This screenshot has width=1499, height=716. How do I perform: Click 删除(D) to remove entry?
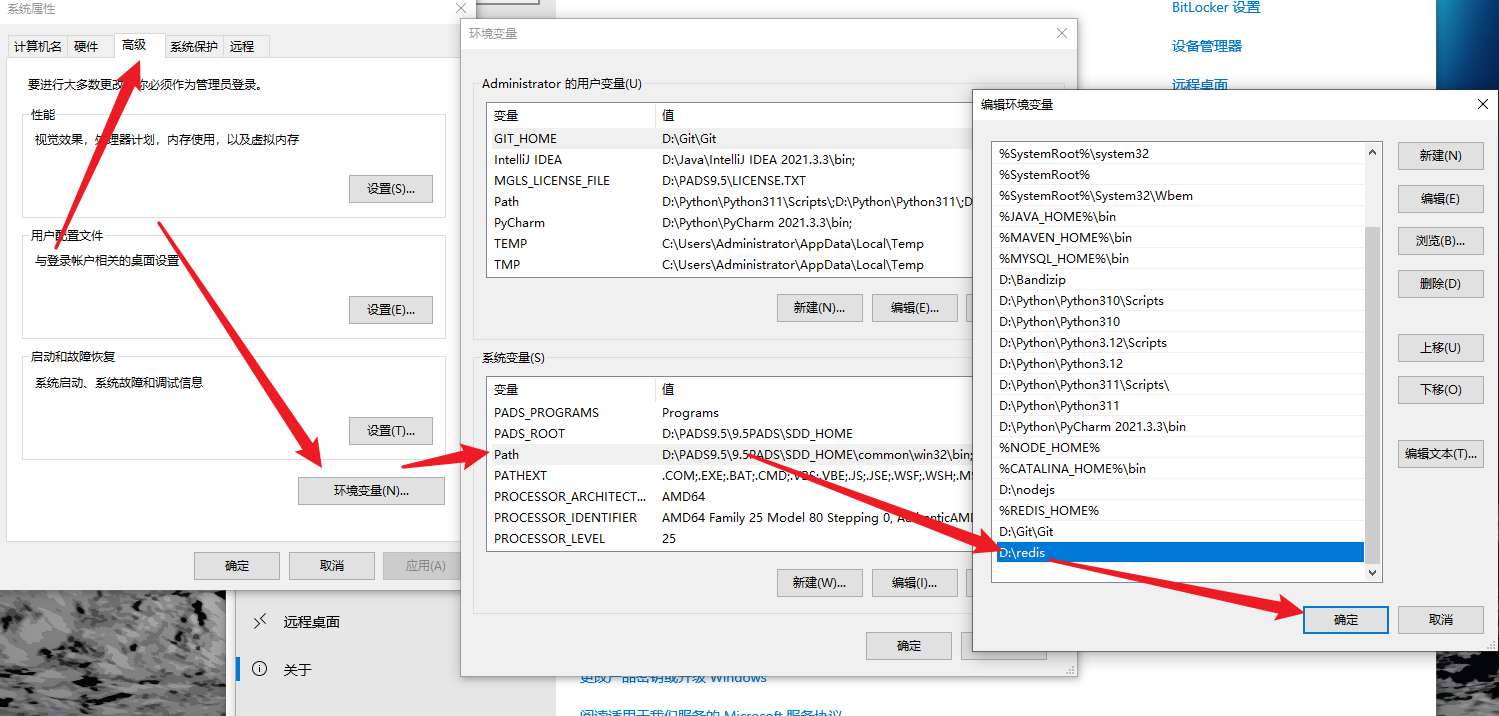point(1440,284)
